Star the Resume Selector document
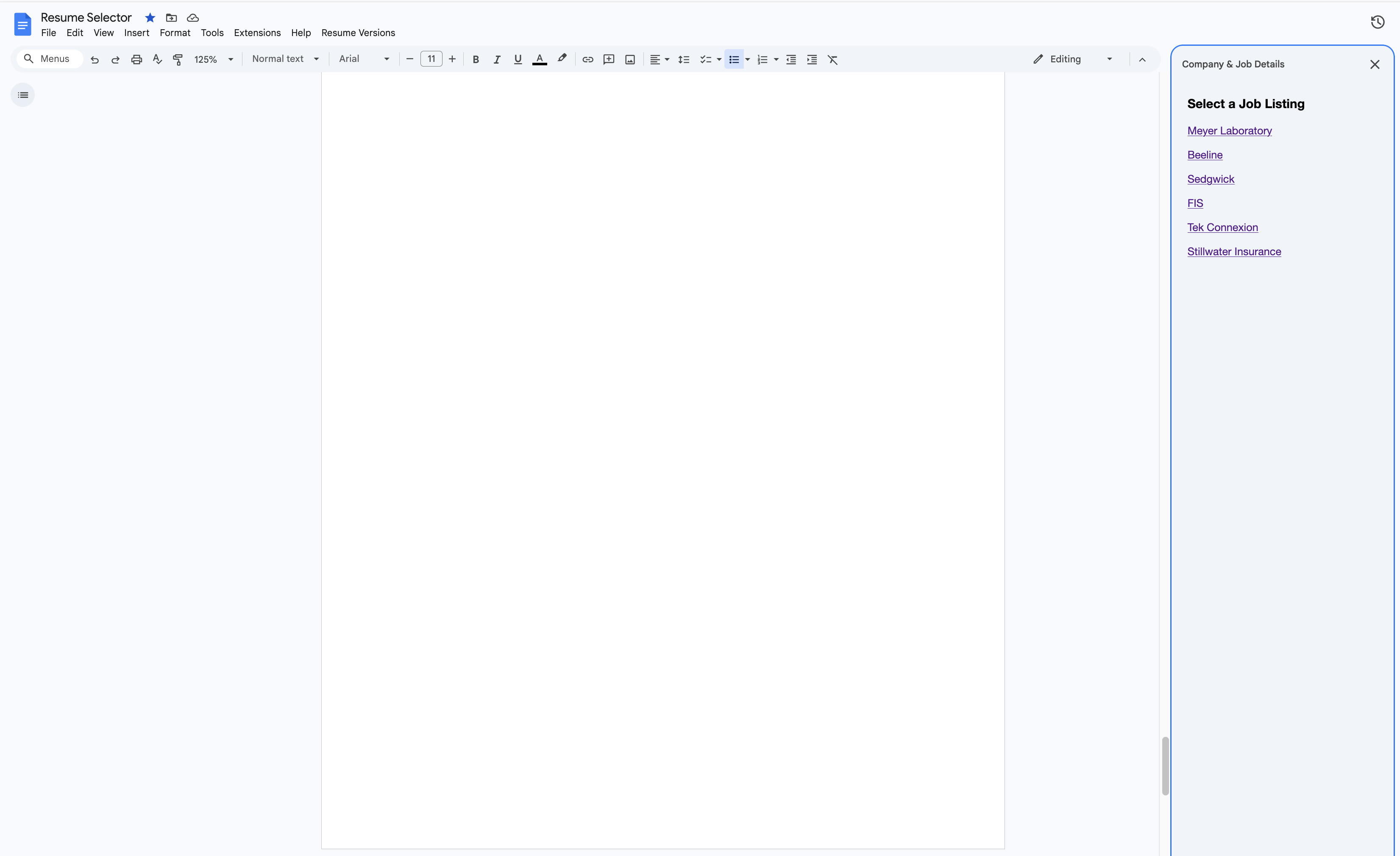Viewport: 1400px width, 856px height. click(x=150, y=18)
